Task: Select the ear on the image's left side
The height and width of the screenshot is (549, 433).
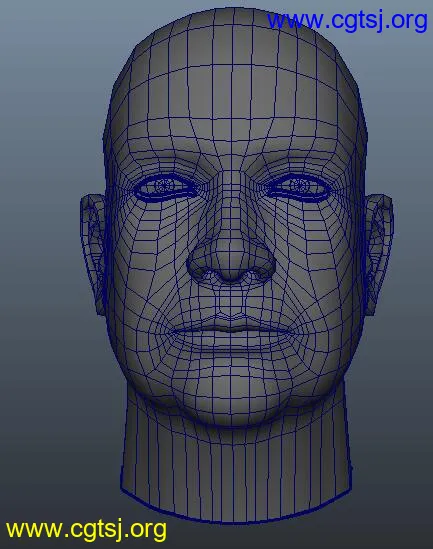Action: pyautogui.click(x=93, y=254)
